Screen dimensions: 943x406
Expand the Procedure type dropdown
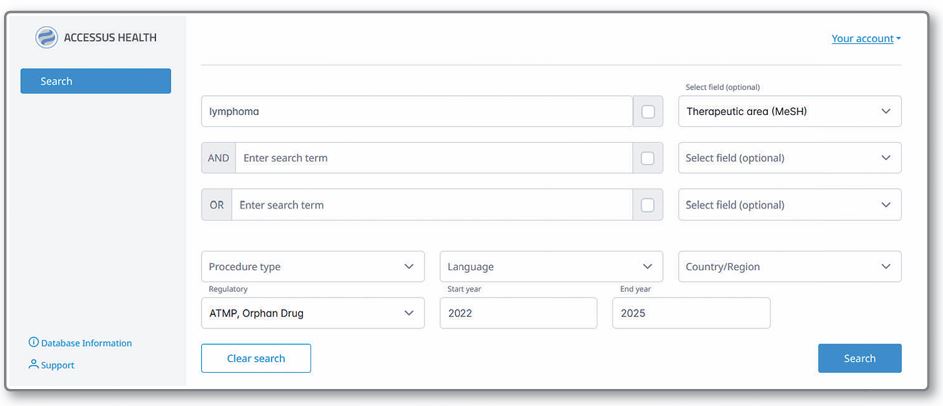[x=310, y=267]
